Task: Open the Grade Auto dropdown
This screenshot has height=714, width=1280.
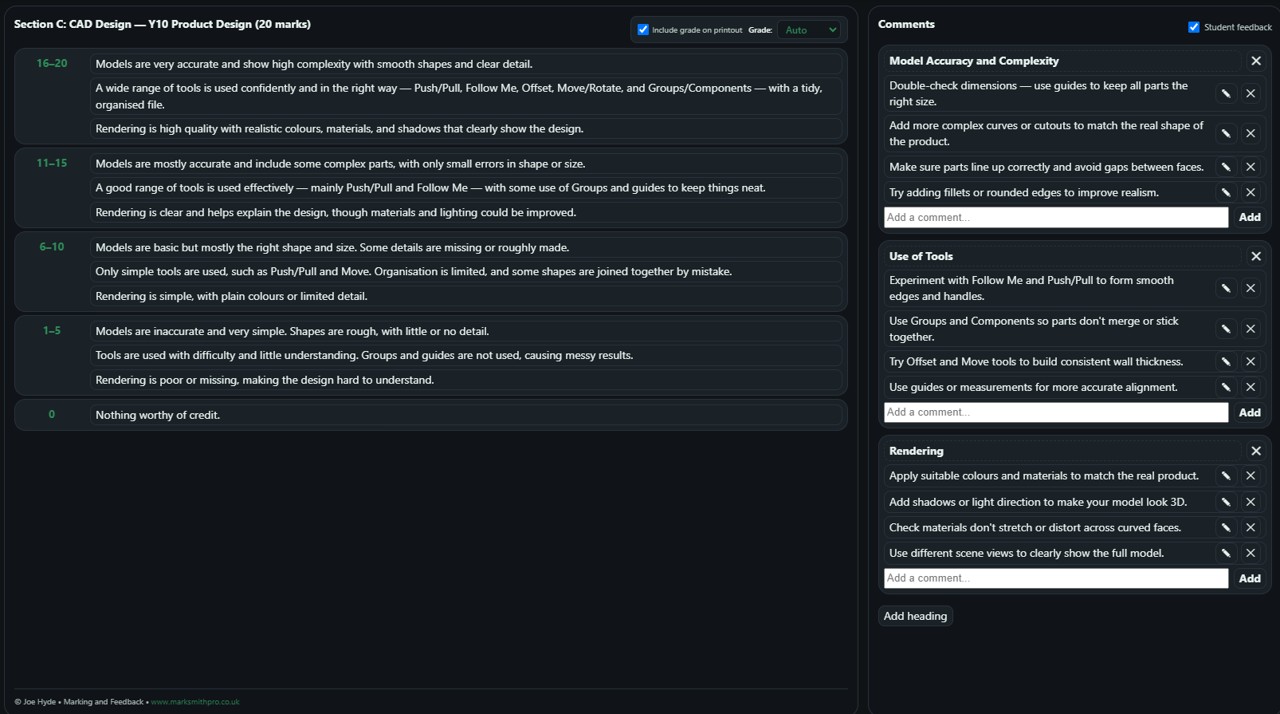Action: click(809, 30)
